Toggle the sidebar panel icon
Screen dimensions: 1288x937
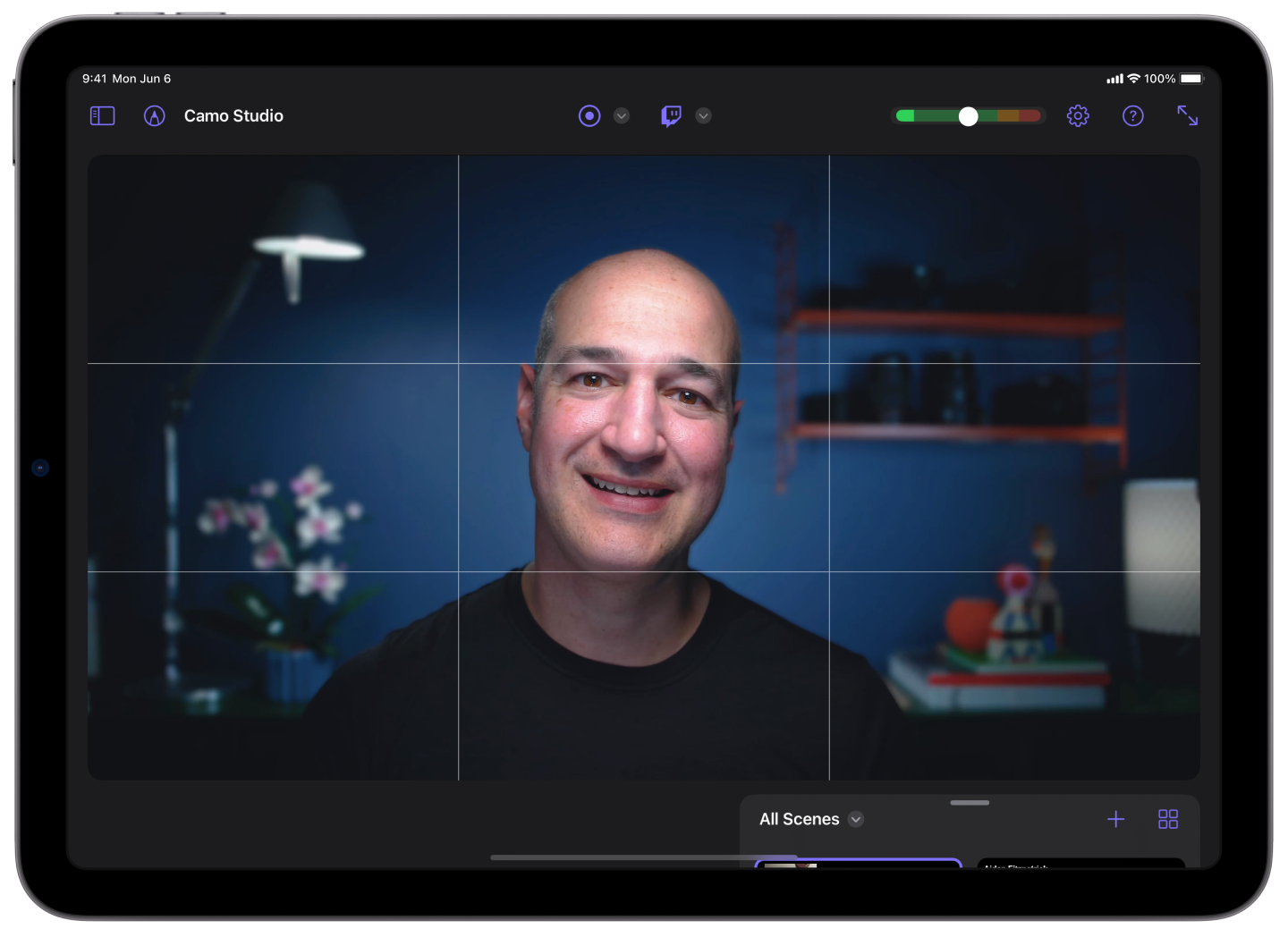pos(103,116)
